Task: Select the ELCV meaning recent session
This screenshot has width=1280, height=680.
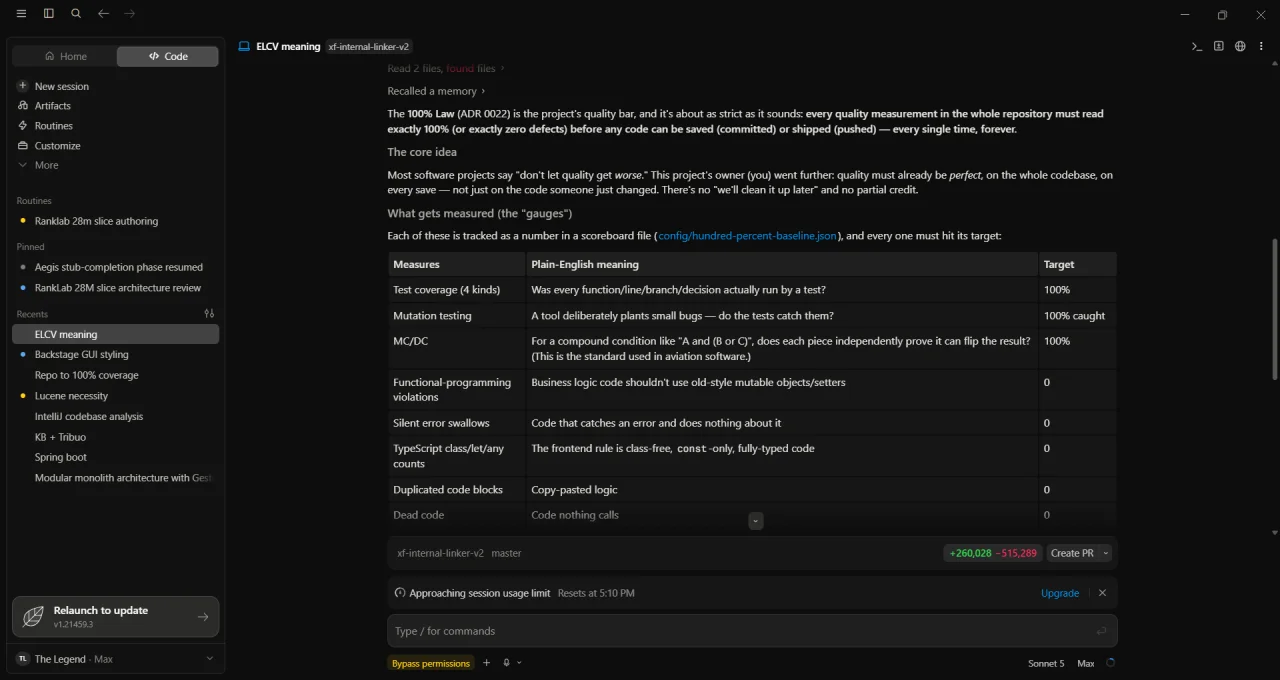Action: (x=116, y=334)
